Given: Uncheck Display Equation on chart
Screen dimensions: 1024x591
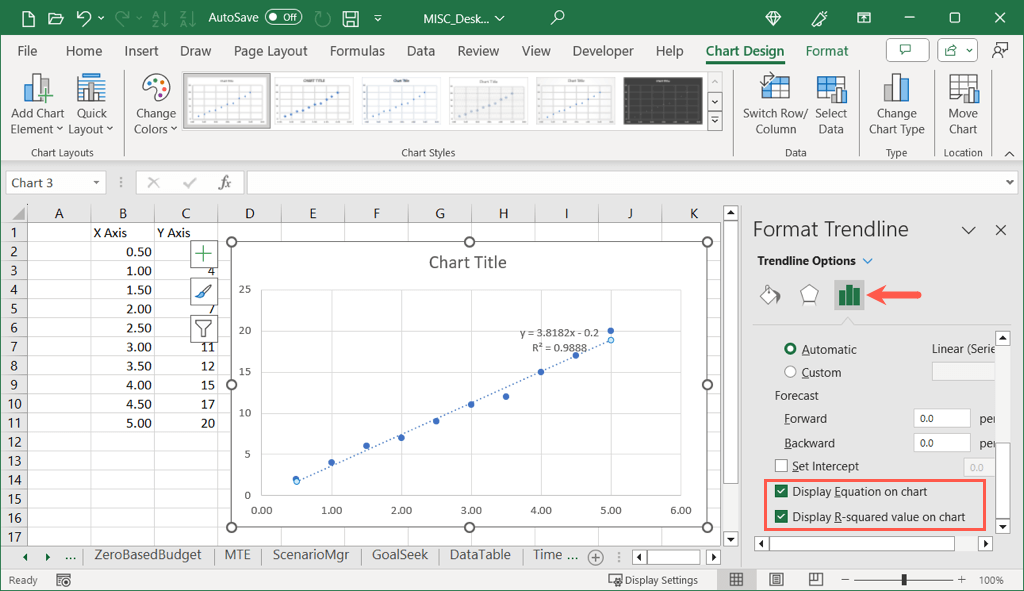Looking at the screenshot, I should point(782,492).
